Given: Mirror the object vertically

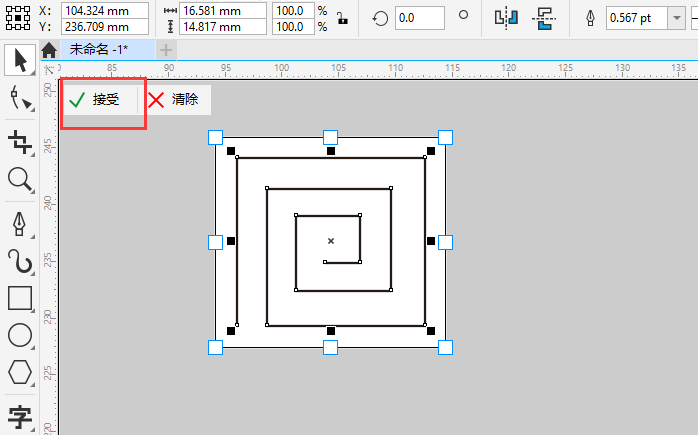Looking at the screenshot, I should (544, 18).
